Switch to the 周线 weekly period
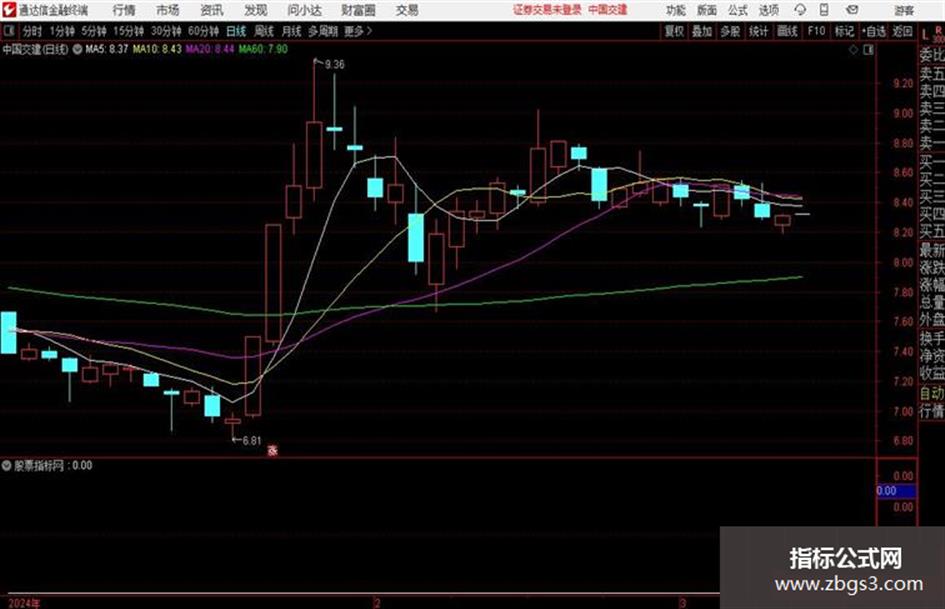Screen dimensions: 945x609 pyautogui.click(x=264, y=31)
